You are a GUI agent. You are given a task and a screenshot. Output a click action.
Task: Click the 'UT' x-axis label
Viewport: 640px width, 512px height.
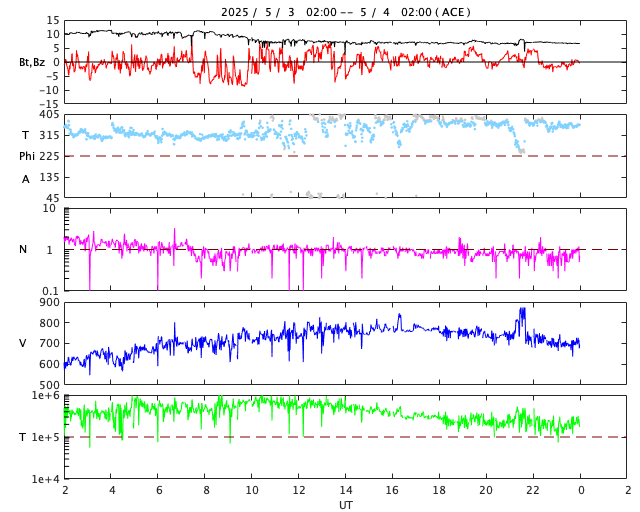point(345,505)
